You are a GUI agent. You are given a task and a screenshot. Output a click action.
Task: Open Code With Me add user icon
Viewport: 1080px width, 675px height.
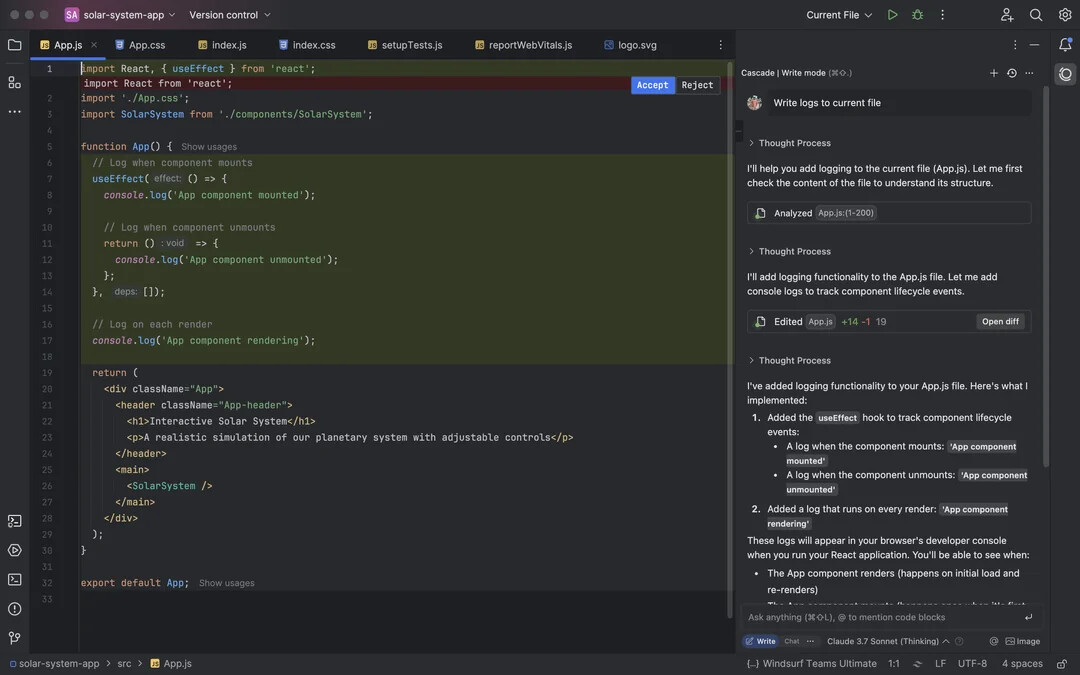(x=1007, y=14)
